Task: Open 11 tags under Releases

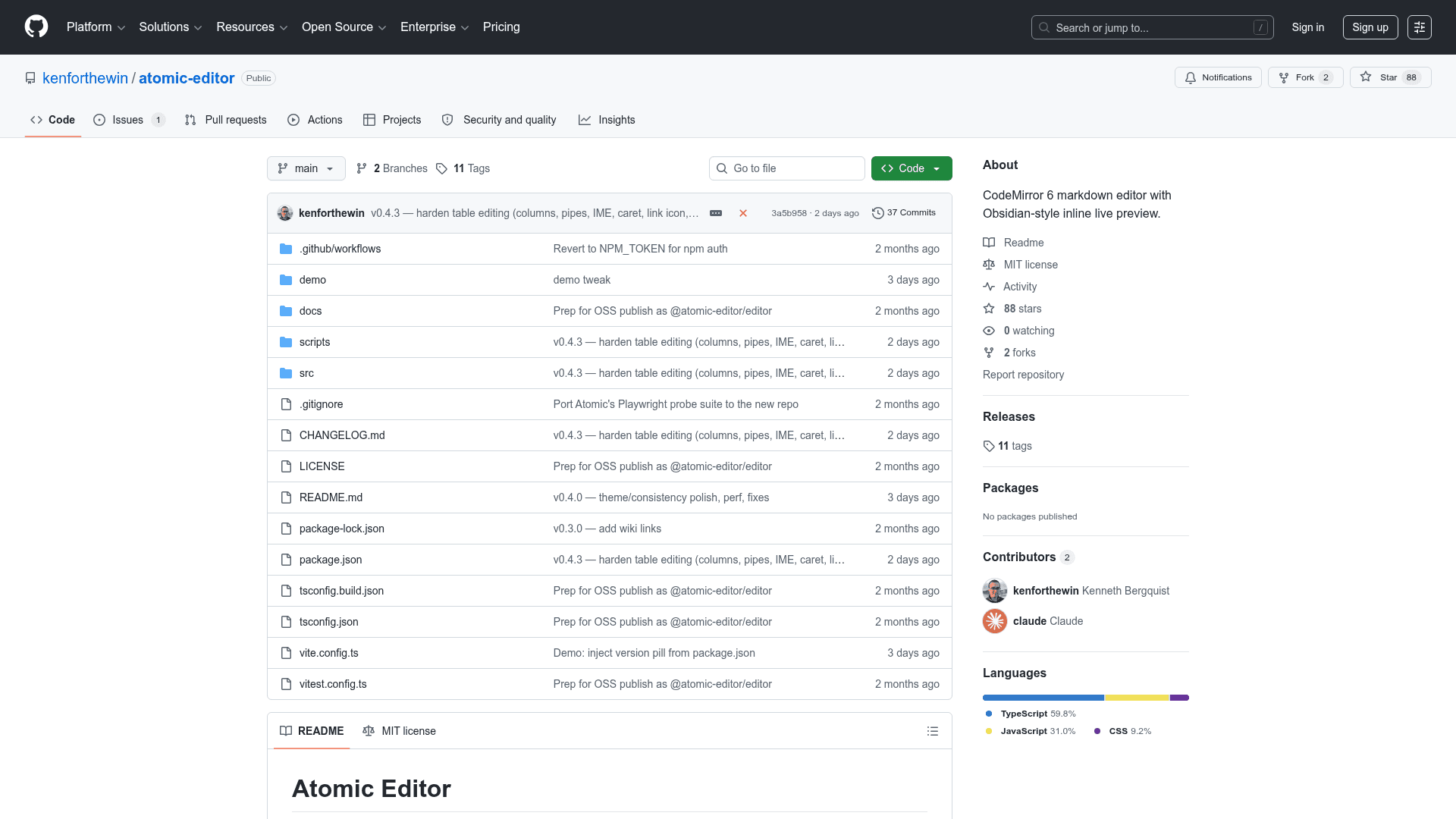Action: 1007,446
